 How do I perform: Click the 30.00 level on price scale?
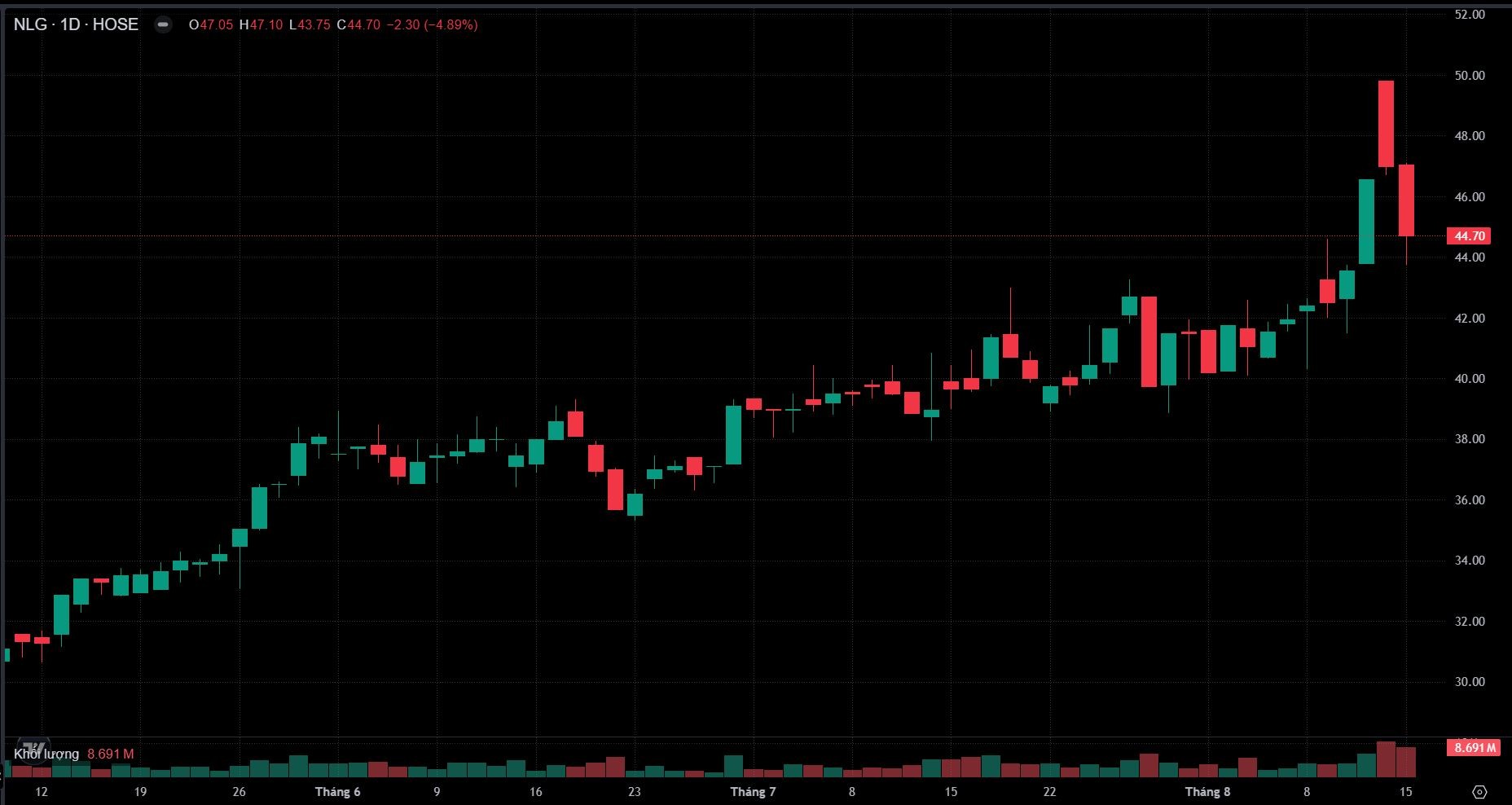(x=1470, y=682)
